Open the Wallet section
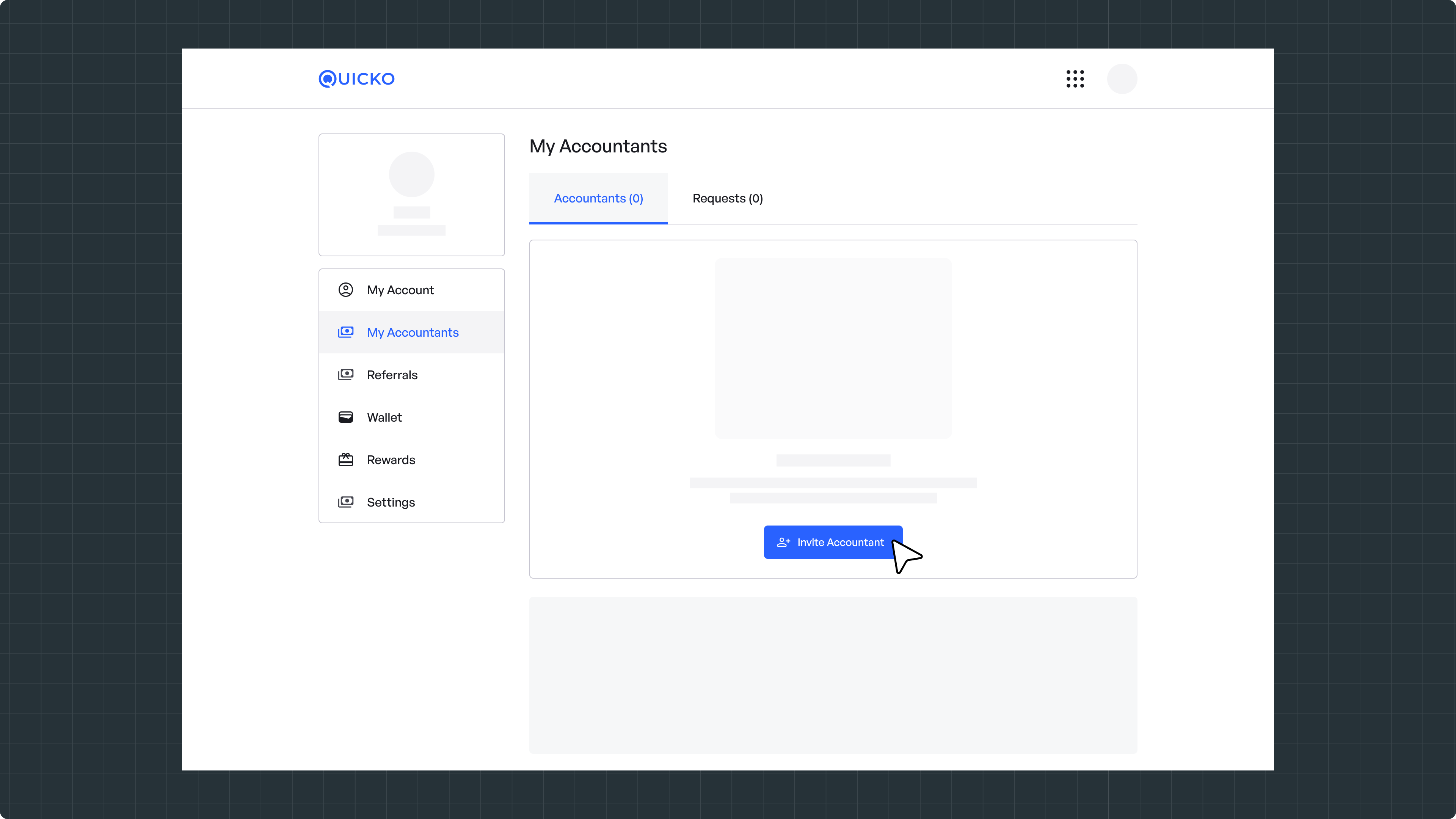The height and width of the screenshot is (819, 1456). (x=411, y=417)
